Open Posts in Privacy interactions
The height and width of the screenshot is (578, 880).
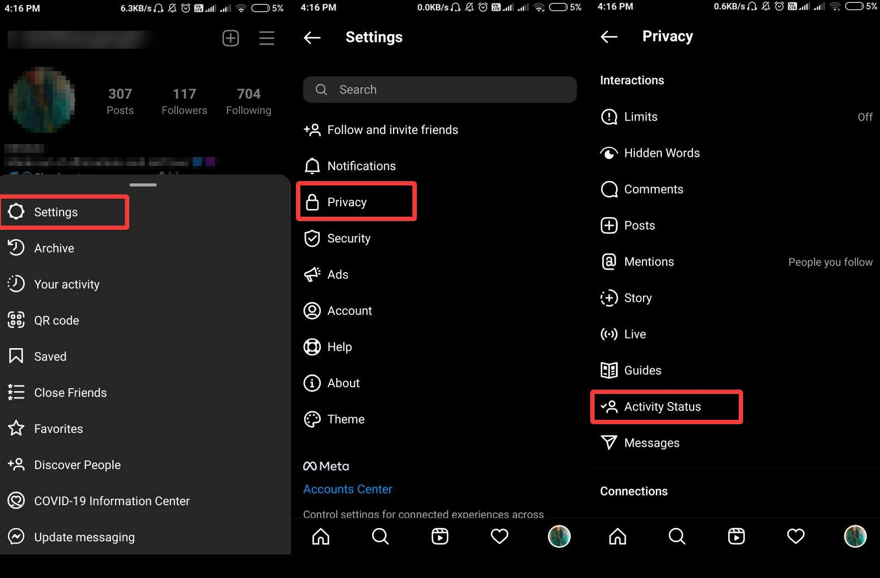[x=736, y=225]
